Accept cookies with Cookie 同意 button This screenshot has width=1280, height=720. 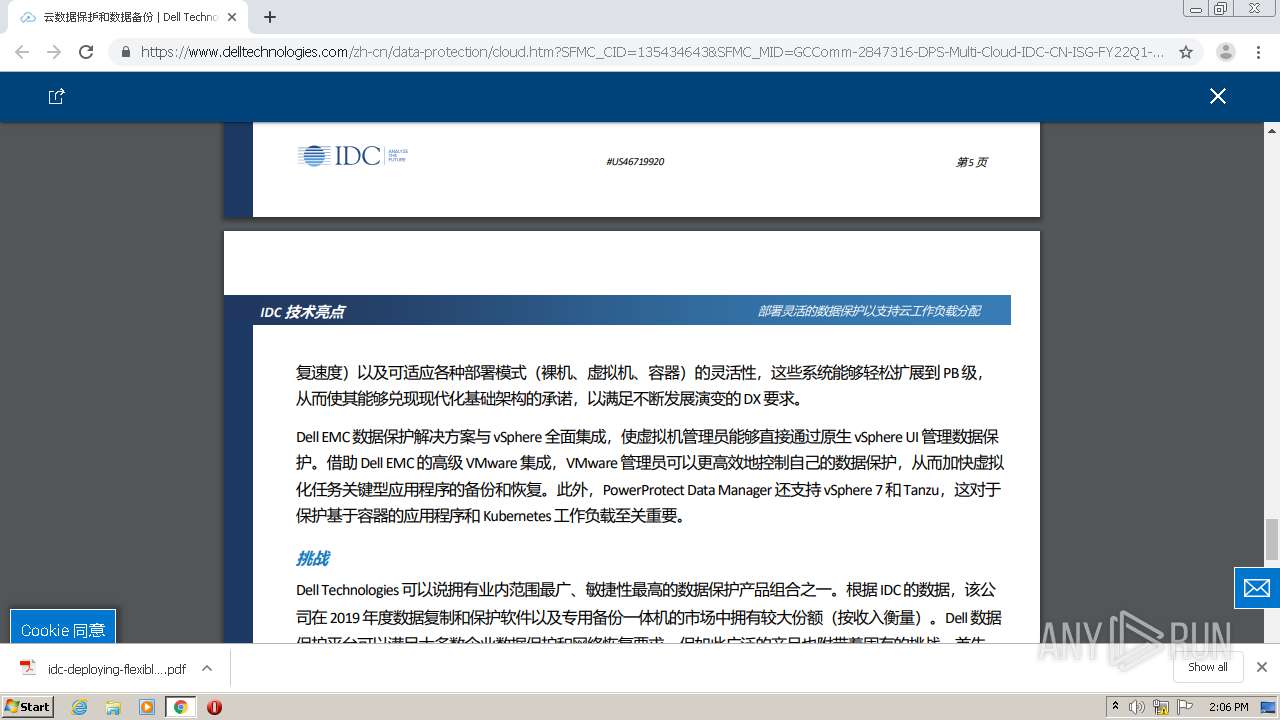[63, 630]
